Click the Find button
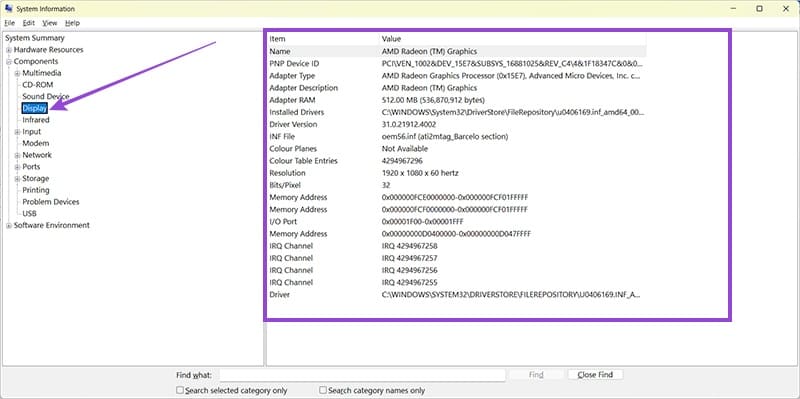Screen dimensions: 800x399 (536, 375)
